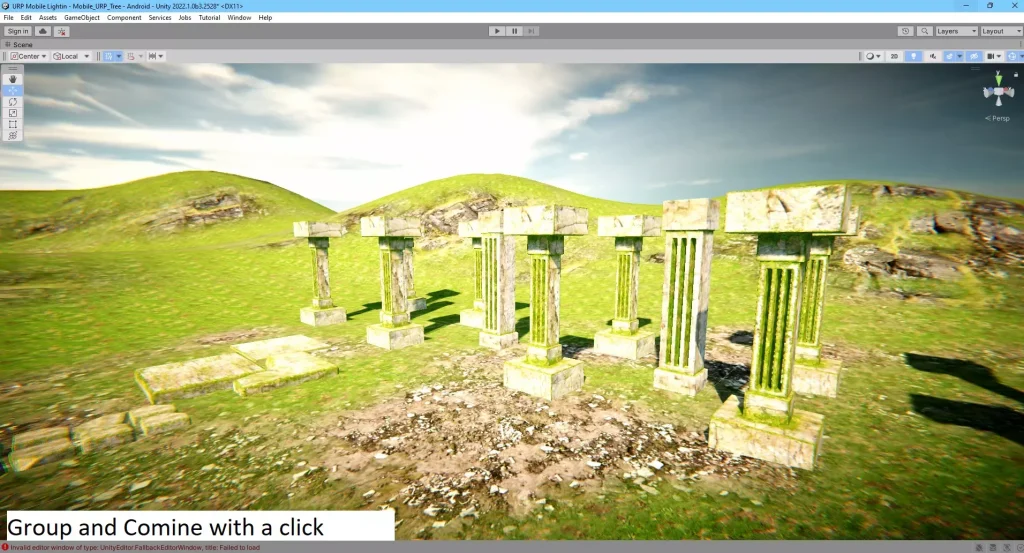Toggle scene lighting bulb

914,56
